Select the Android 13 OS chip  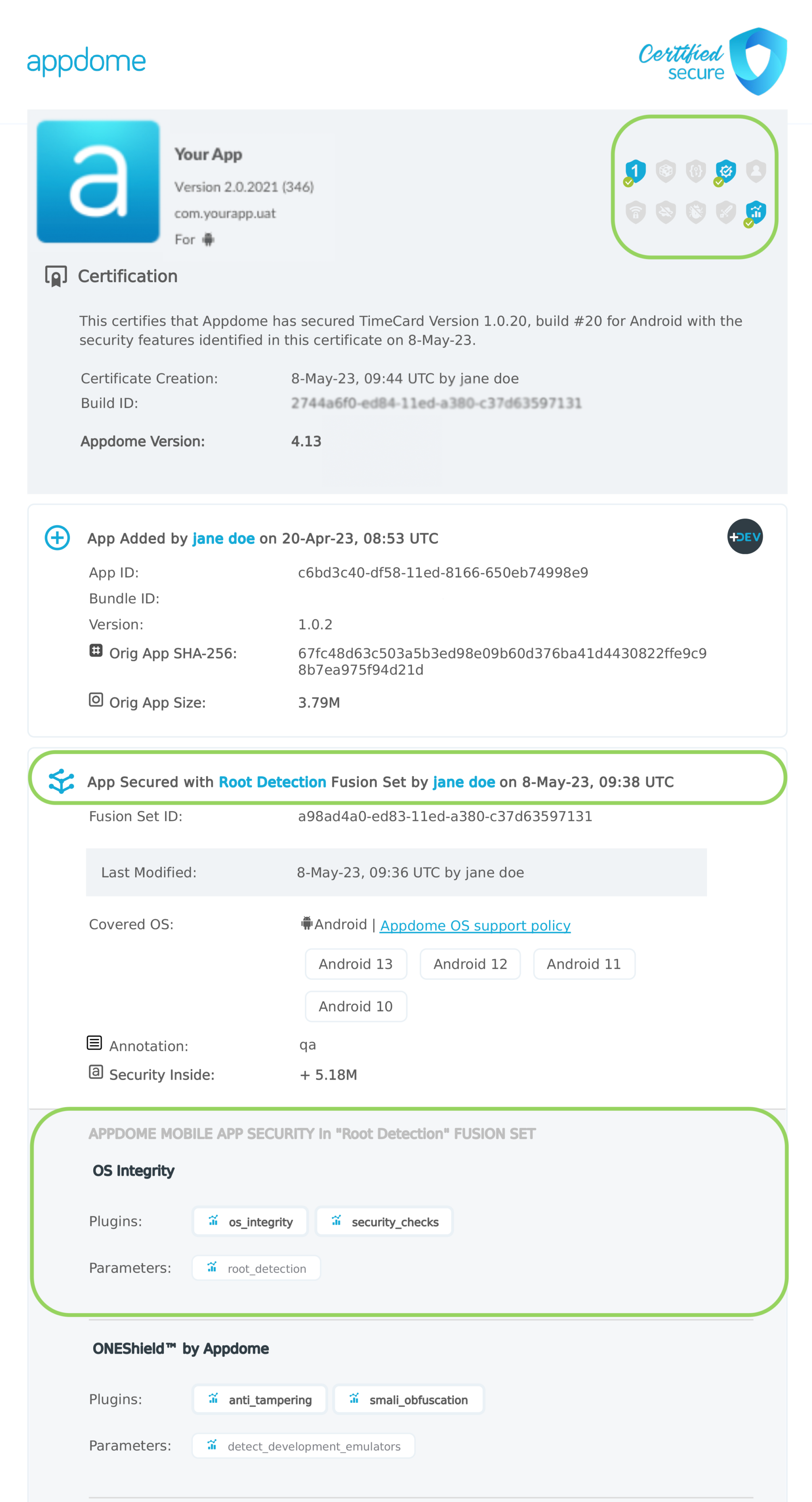point(356,964)
